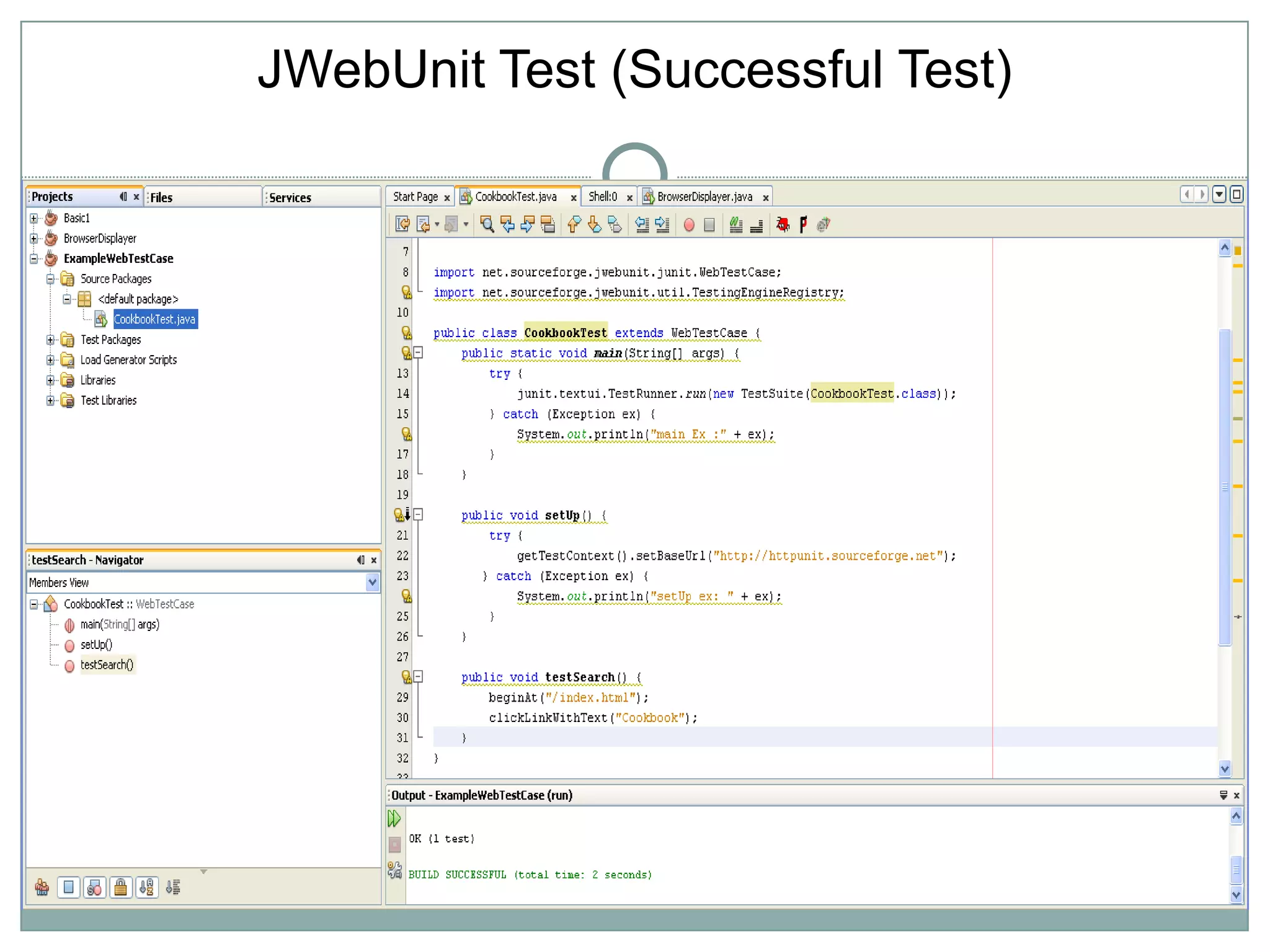Click Start Macro Recording red circle
The width and height of the screenshot is (1270, 952).
tap(689, 224)
